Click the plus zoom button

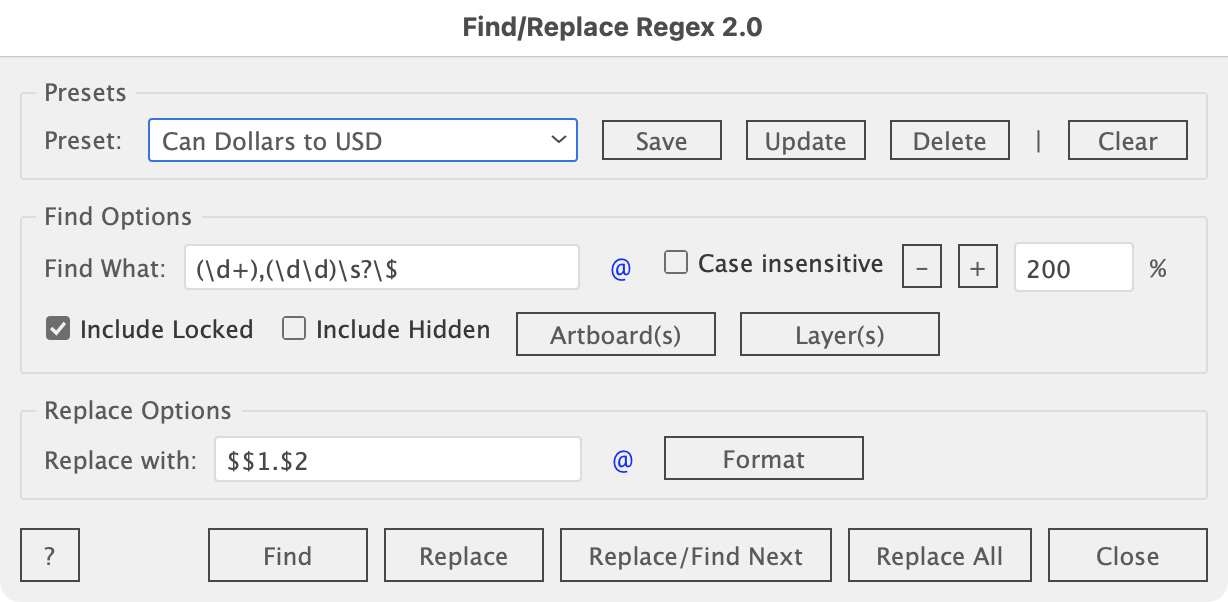[978, 268]
